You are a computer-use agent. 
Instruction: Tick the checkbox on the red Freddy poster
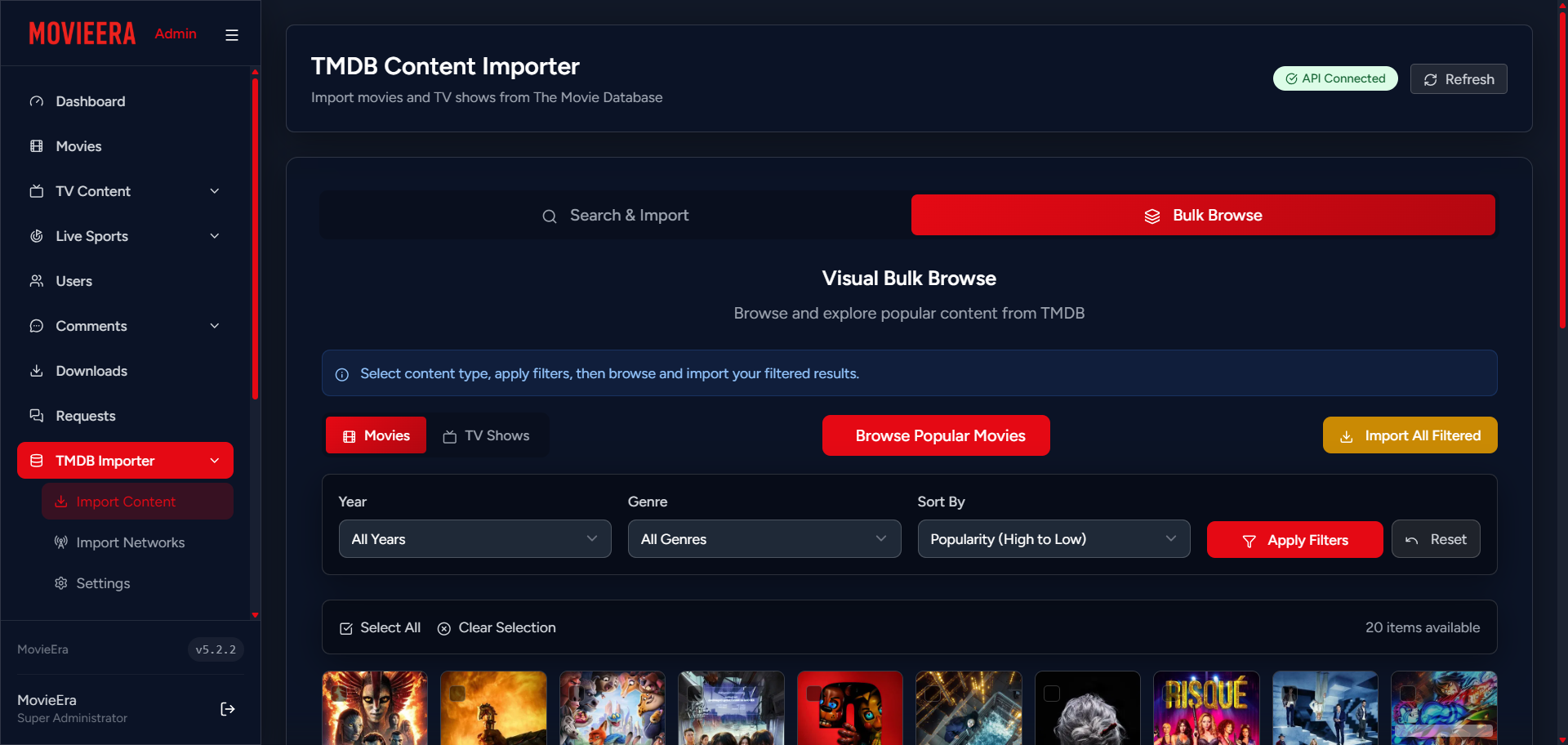(x=813, y=694)
